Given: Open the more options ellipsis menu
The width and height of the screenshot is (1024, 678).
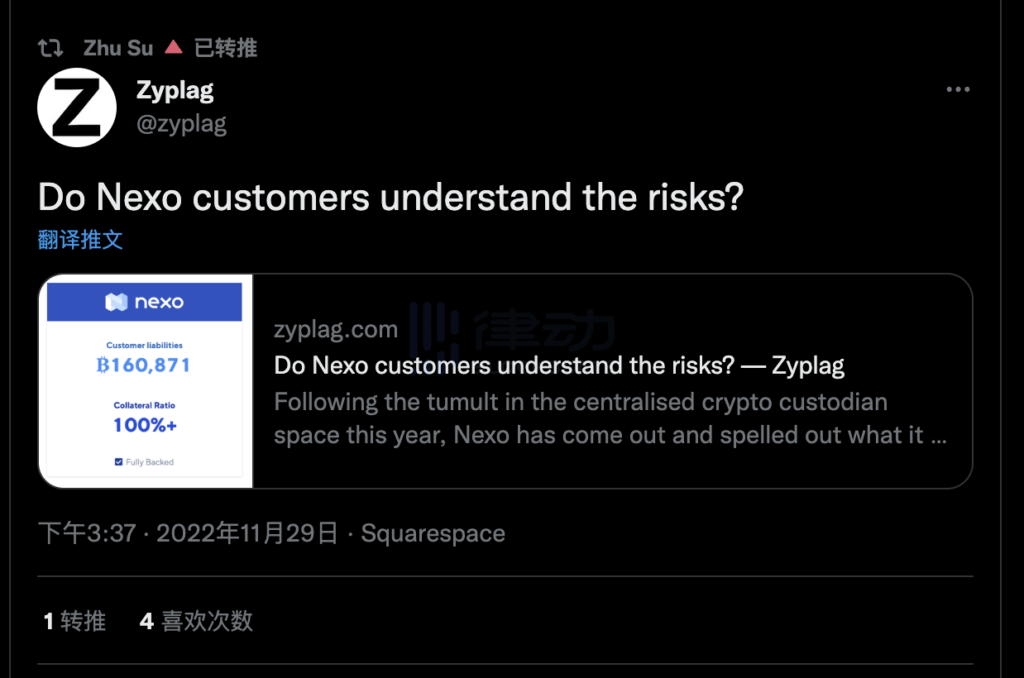Looking at the screenshot, I should 958,89.
